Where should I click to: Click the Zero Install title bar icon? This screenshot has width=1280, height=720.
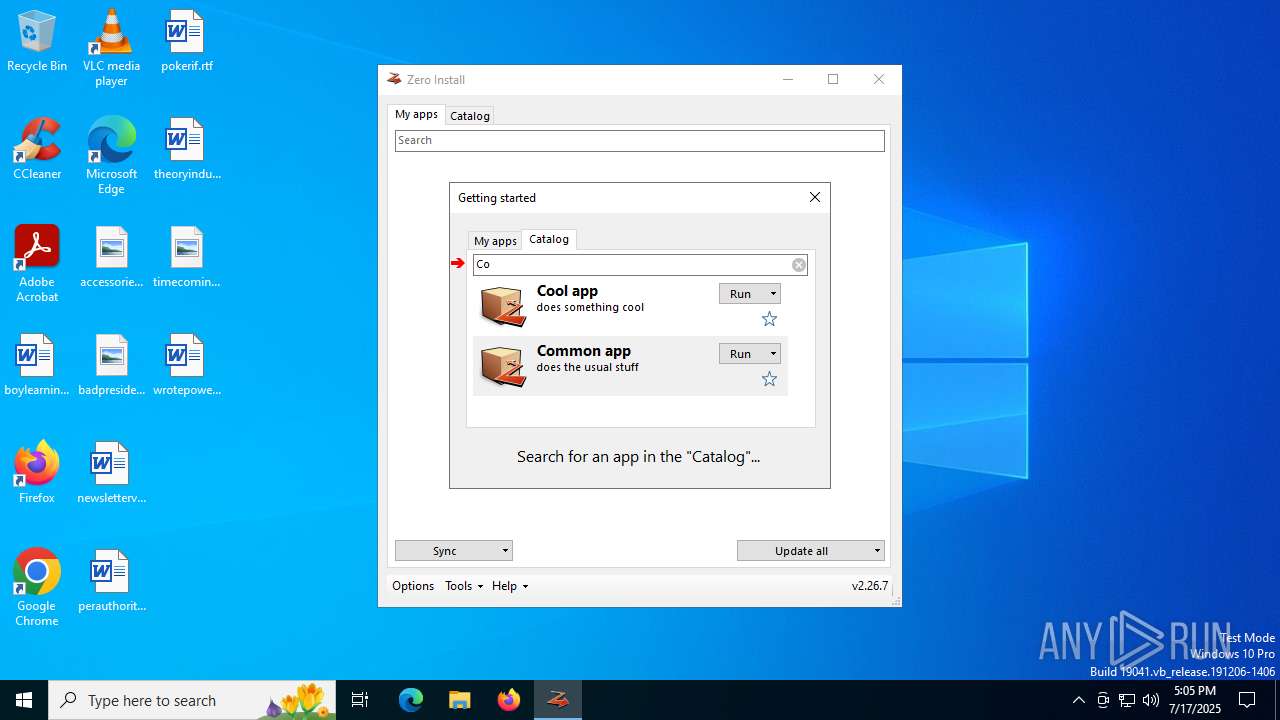[x=394, y=79]
